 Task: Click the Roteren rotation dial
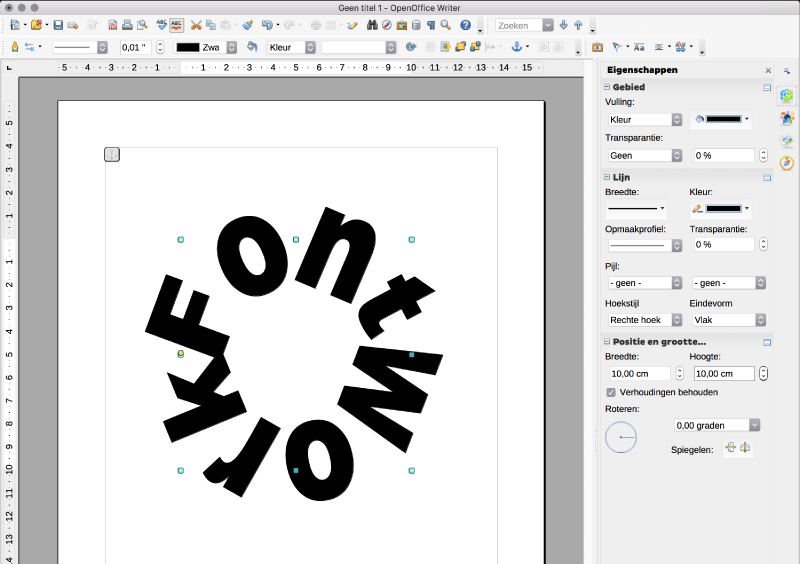pyautogui.click(x=621, y=437)
